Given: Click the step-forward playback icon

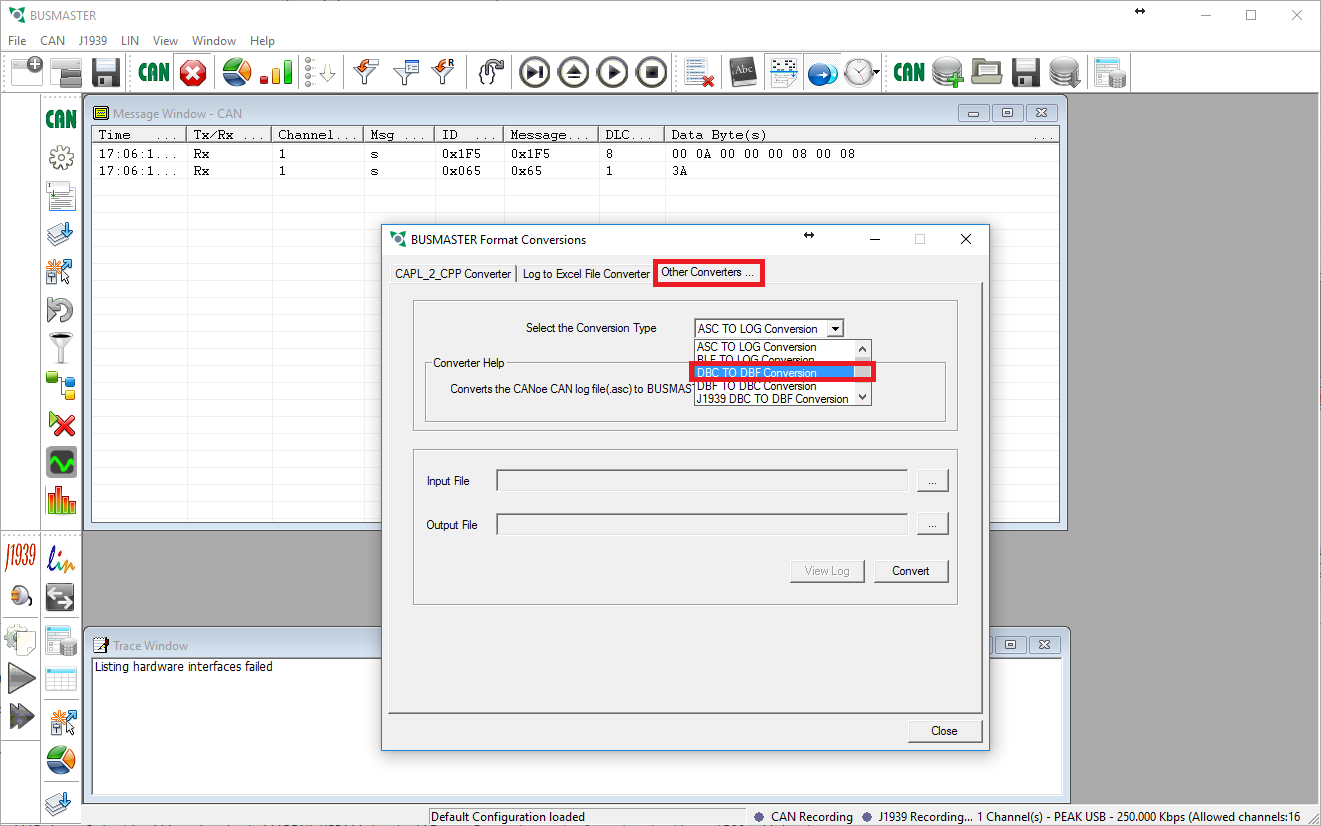Looking at the screenshot, I should 535,72.
